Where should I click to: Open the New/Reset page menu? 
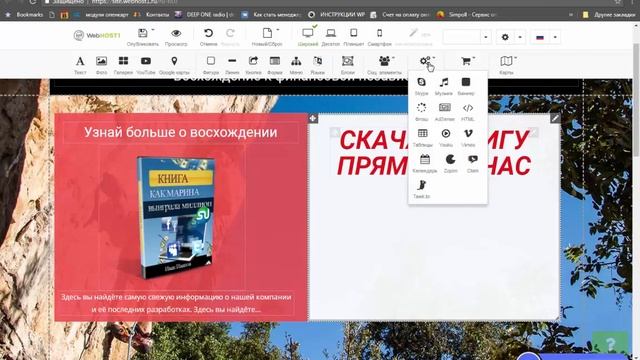pyautogui.click(x=267, y=36)
